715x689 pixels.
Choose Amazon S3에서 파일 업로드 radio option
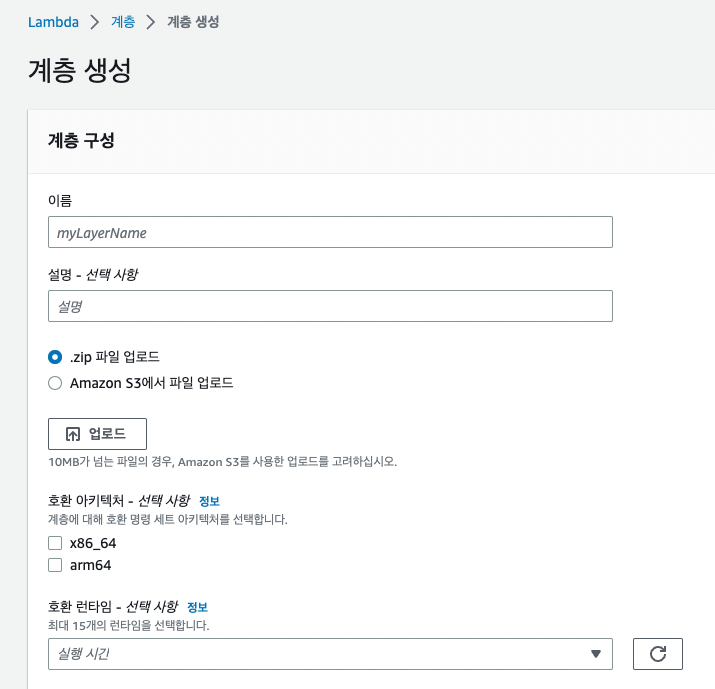pos(55,383)
